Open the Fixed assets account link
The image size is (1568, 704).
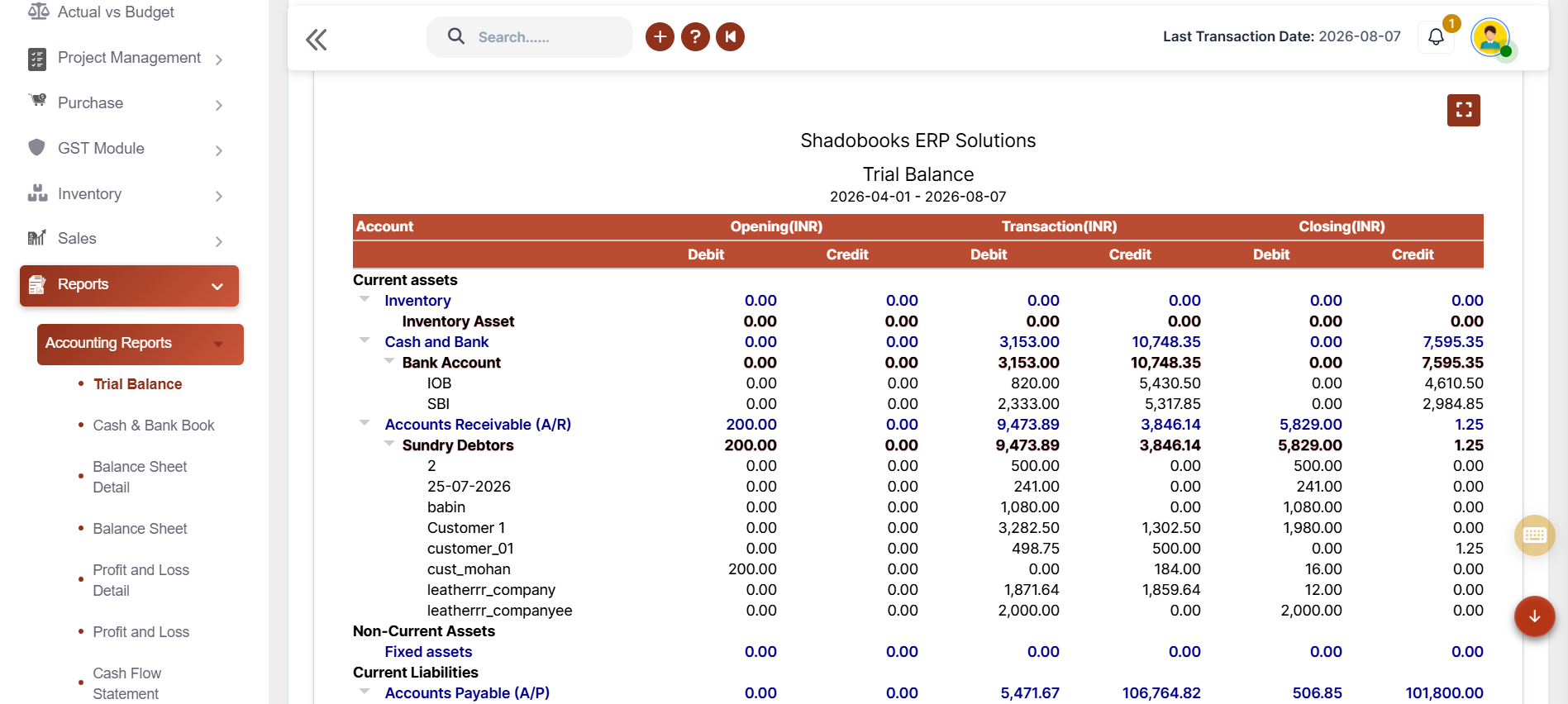[428, 652]
